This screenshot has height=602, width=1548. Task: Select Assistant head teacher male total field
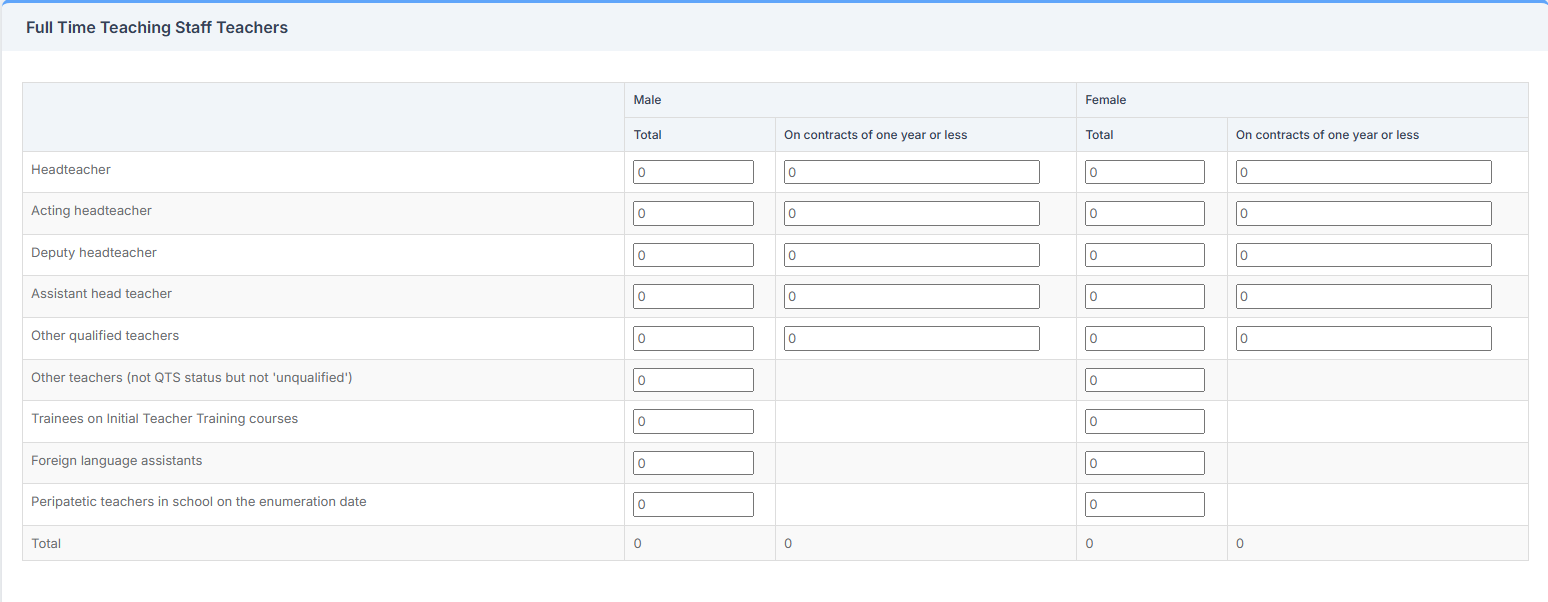pyautogui.click(x=693, y=297)
